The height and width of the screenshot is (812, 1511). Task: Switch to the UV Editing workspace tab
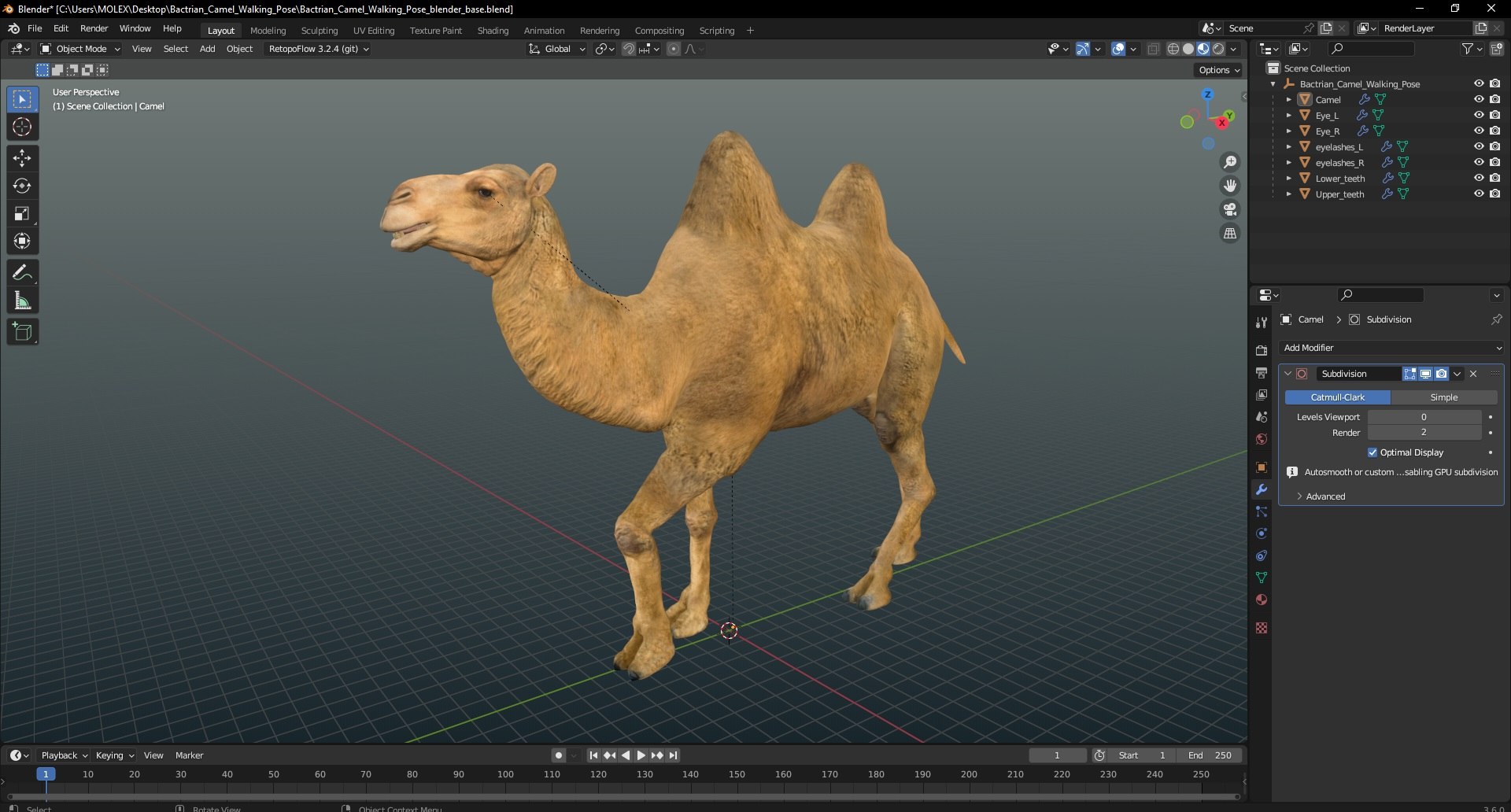point(374,31)
